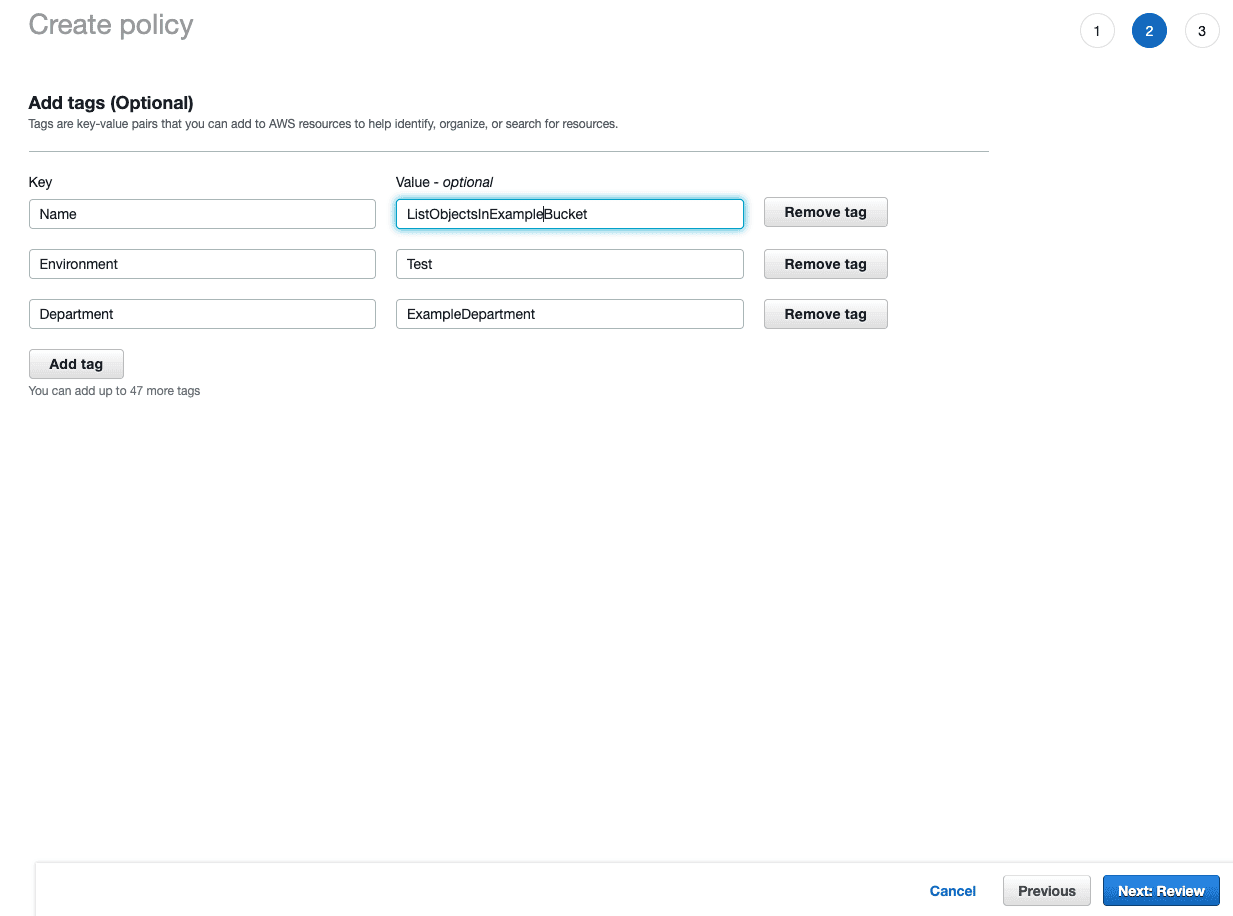
Task: Jump to step 3 of policy creation
Action: tap(1202, 30)
